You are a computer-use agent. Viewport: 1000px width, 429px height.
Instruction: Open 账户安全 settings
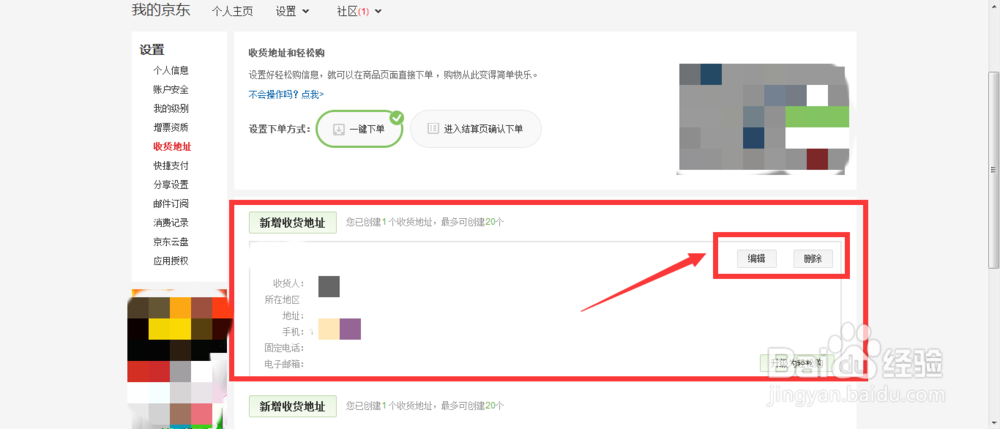tap(170, 89)
